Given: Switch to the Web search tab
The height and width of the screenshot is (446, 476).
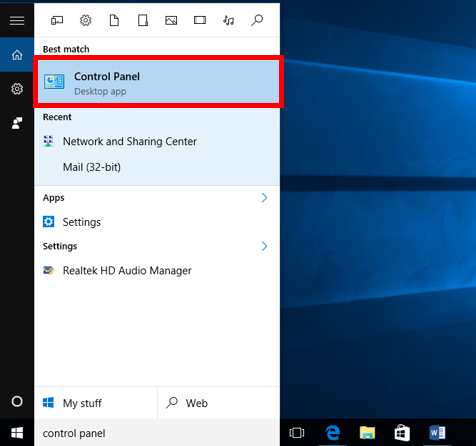Looking at the screenshot, I should click(x=219, y=403).
